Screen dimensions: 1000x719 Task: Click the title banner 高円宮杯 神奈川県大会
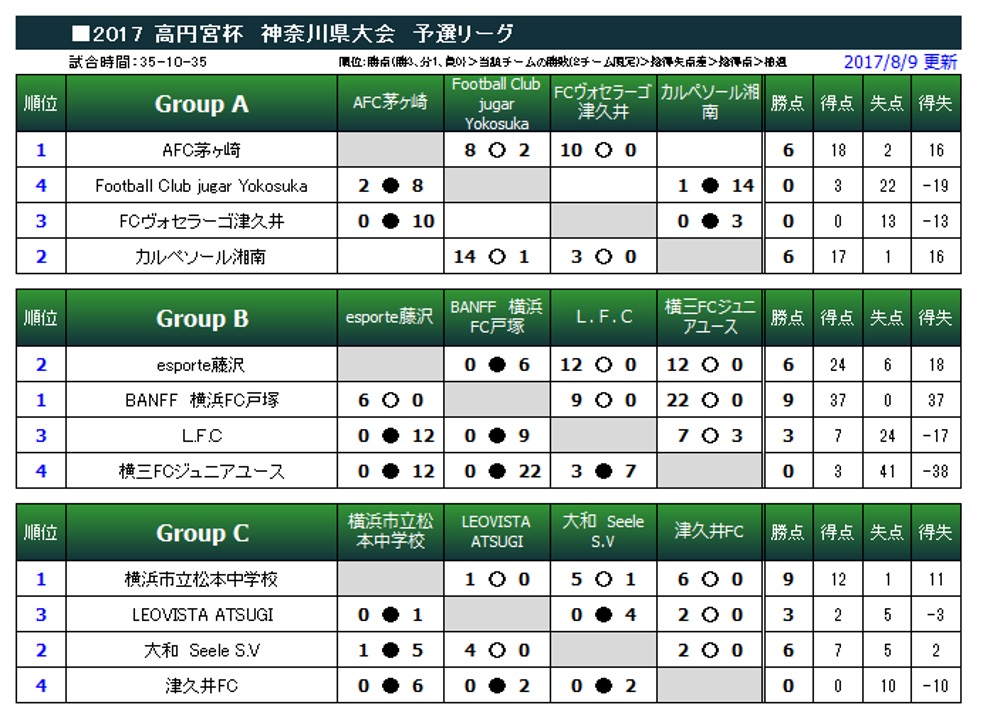[274, 33]
